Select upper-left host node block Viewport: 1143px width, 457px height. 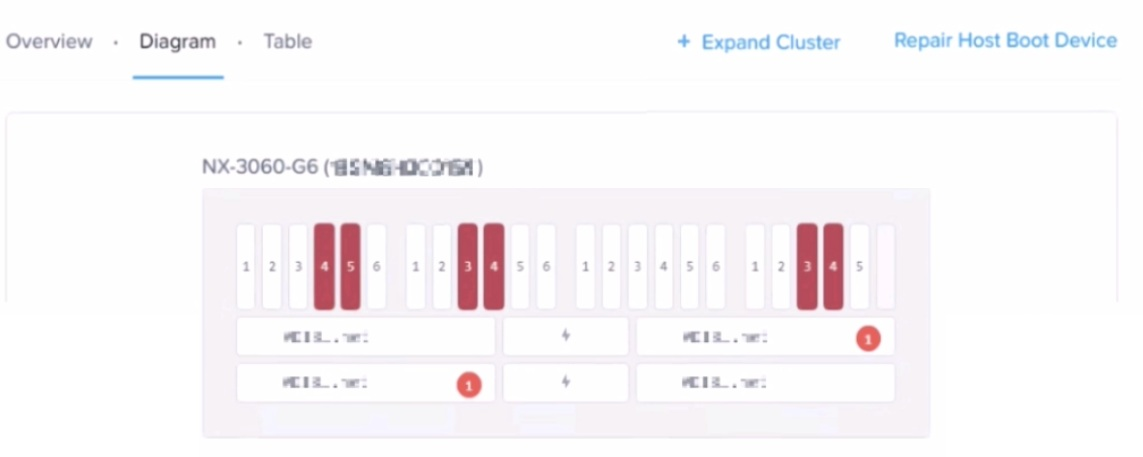365,336
